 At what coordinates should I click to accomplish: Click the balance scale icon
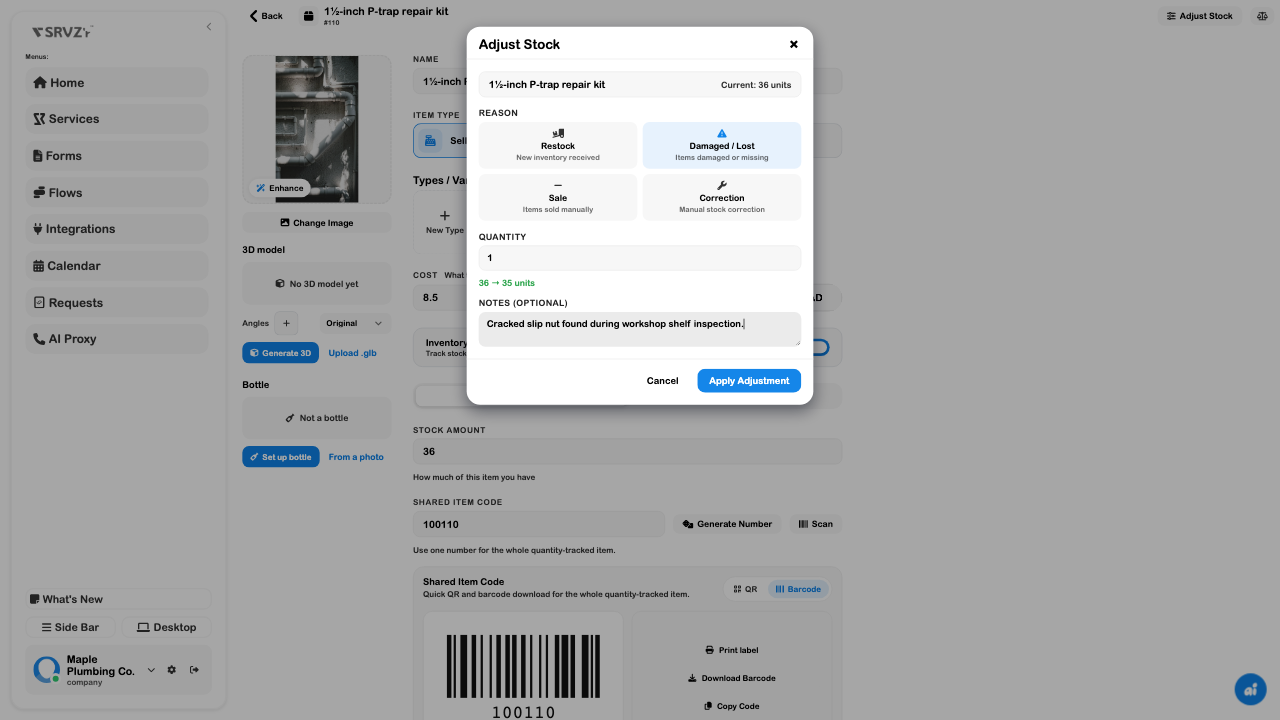(x=1260, y=16)
